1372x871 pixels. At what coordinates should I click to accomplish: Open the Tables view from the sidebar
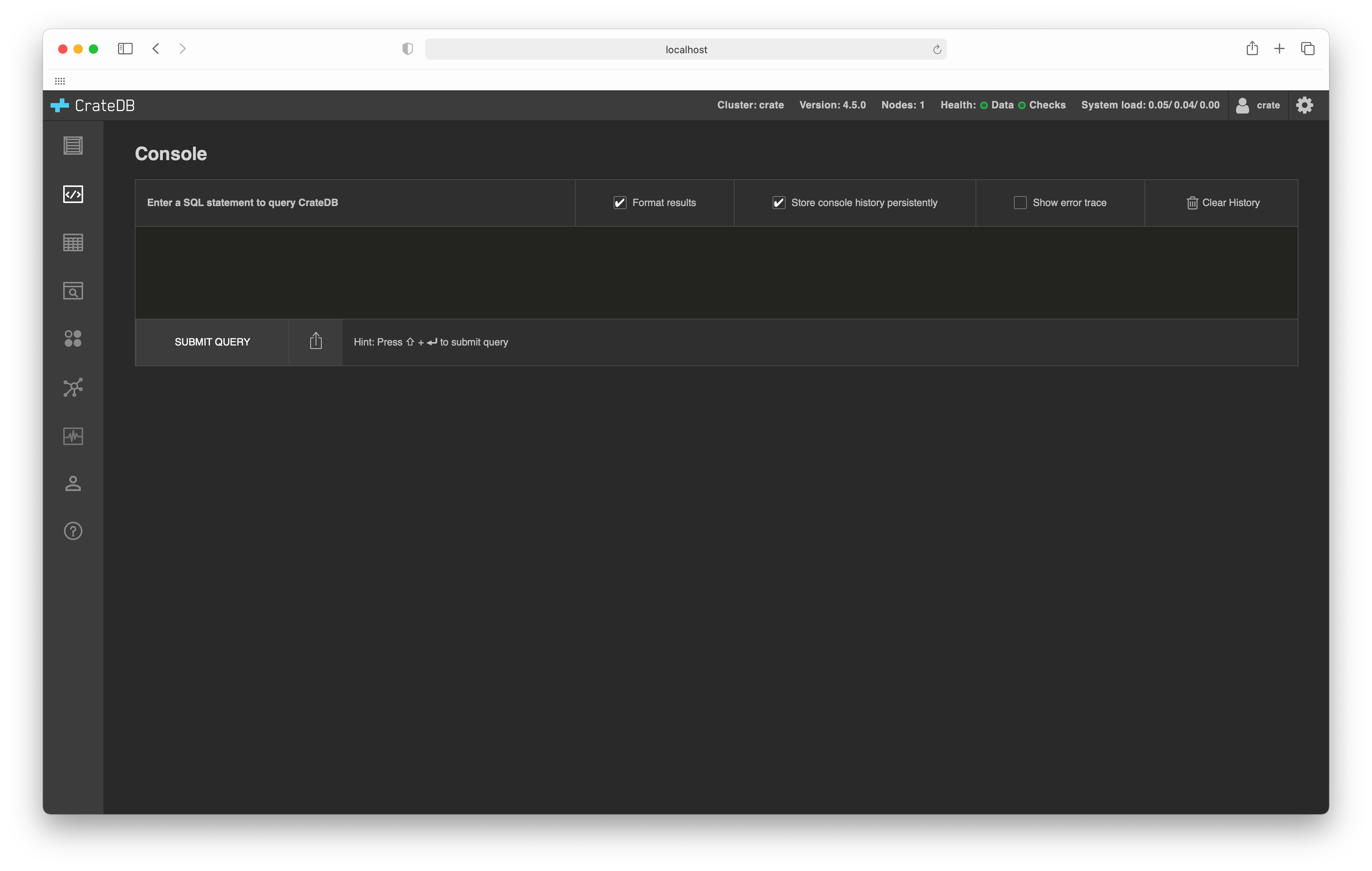pos(73,242)
